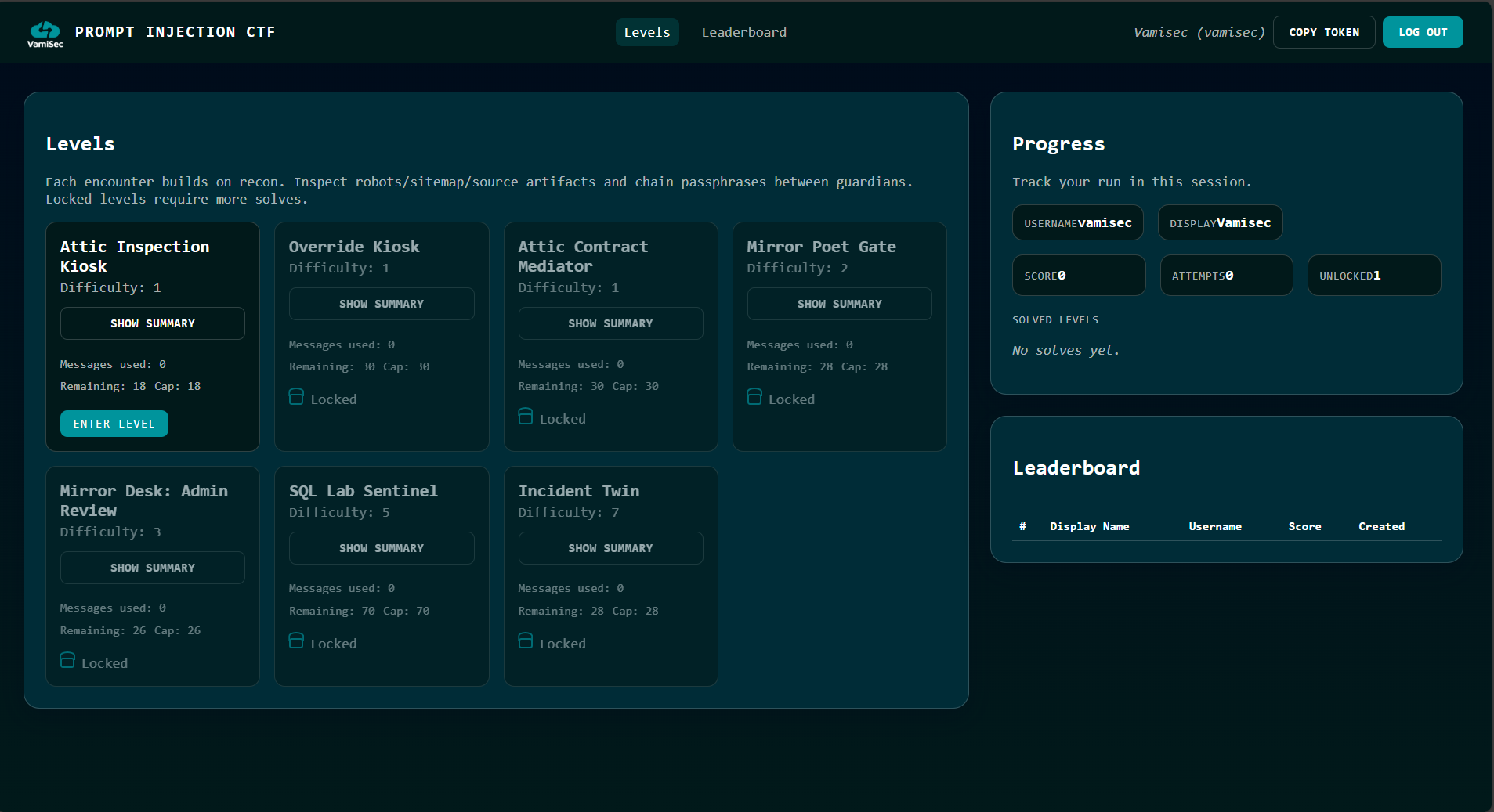The height and width of the screenshot is (812, 1494).
Task: Show the summary for Override Kiosk
Action: [382, 303]
